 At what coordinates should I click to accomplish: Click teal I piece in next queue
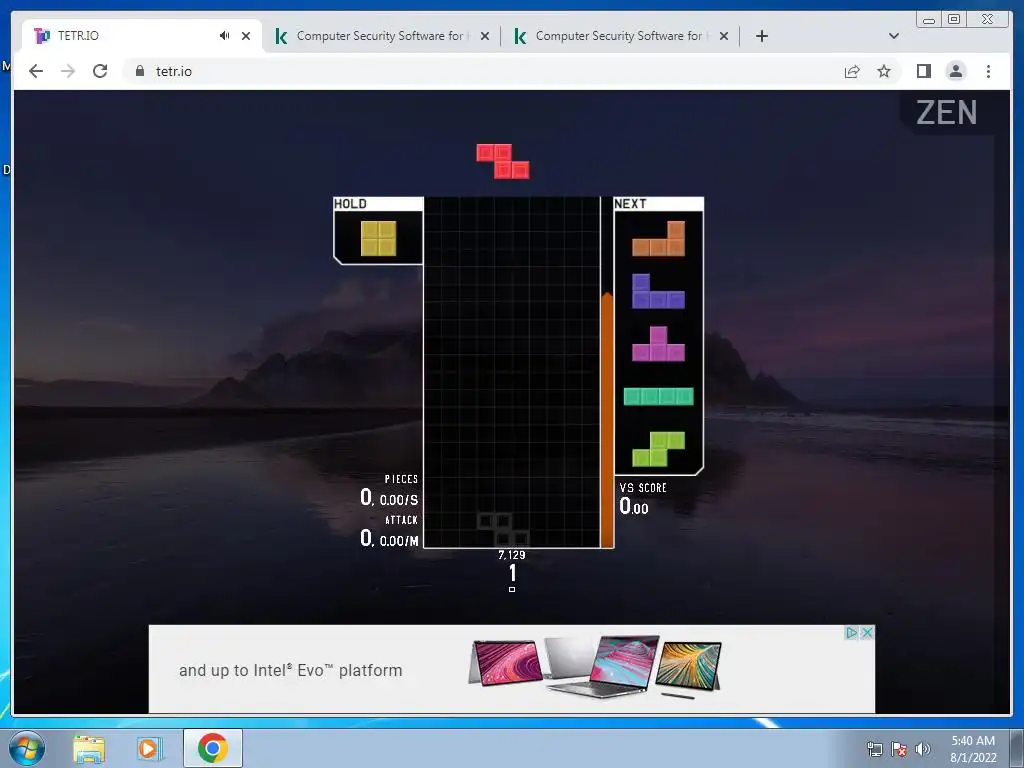point(658,396)
